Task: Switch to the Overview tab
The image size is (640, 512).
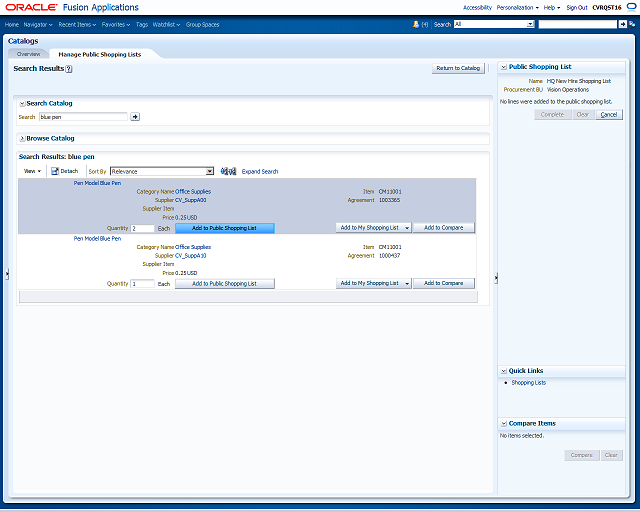Action: (29, 54)
